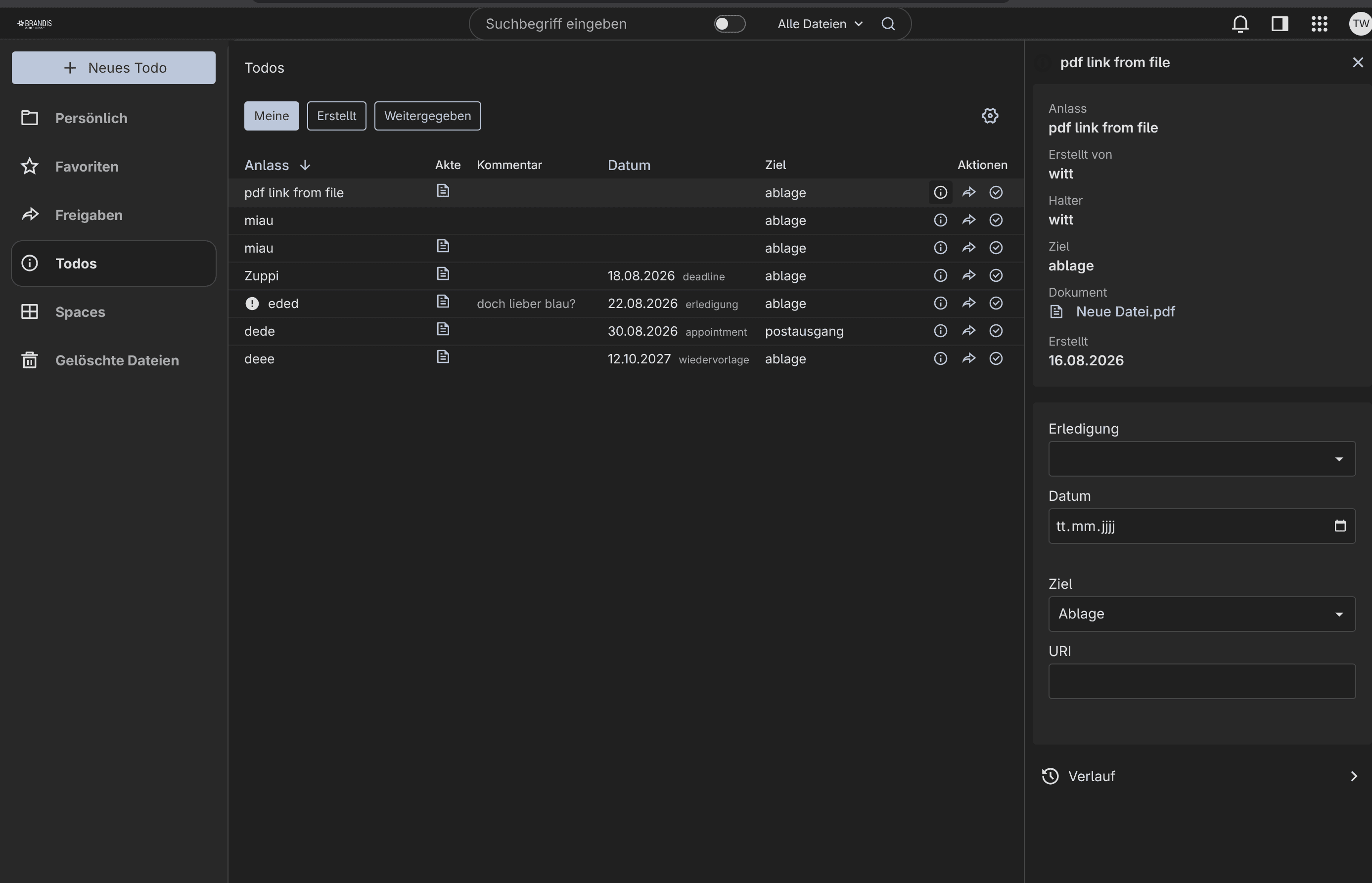Click the Ziel column header
This screenshot has height=883, width=1372.
pos(776,165)
